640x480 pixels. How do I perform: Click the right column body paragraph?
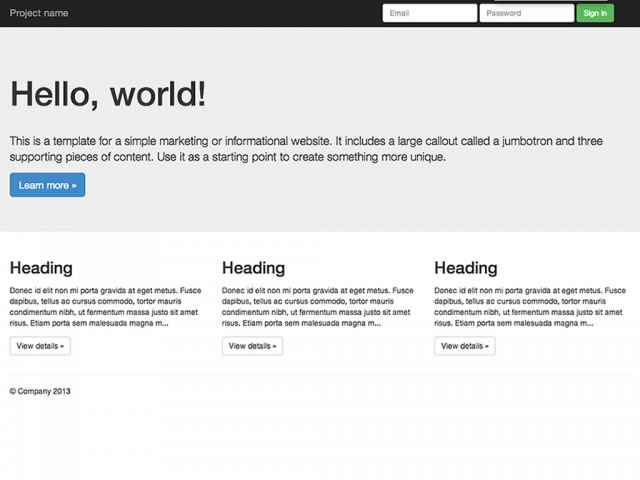tap(530, 307)
